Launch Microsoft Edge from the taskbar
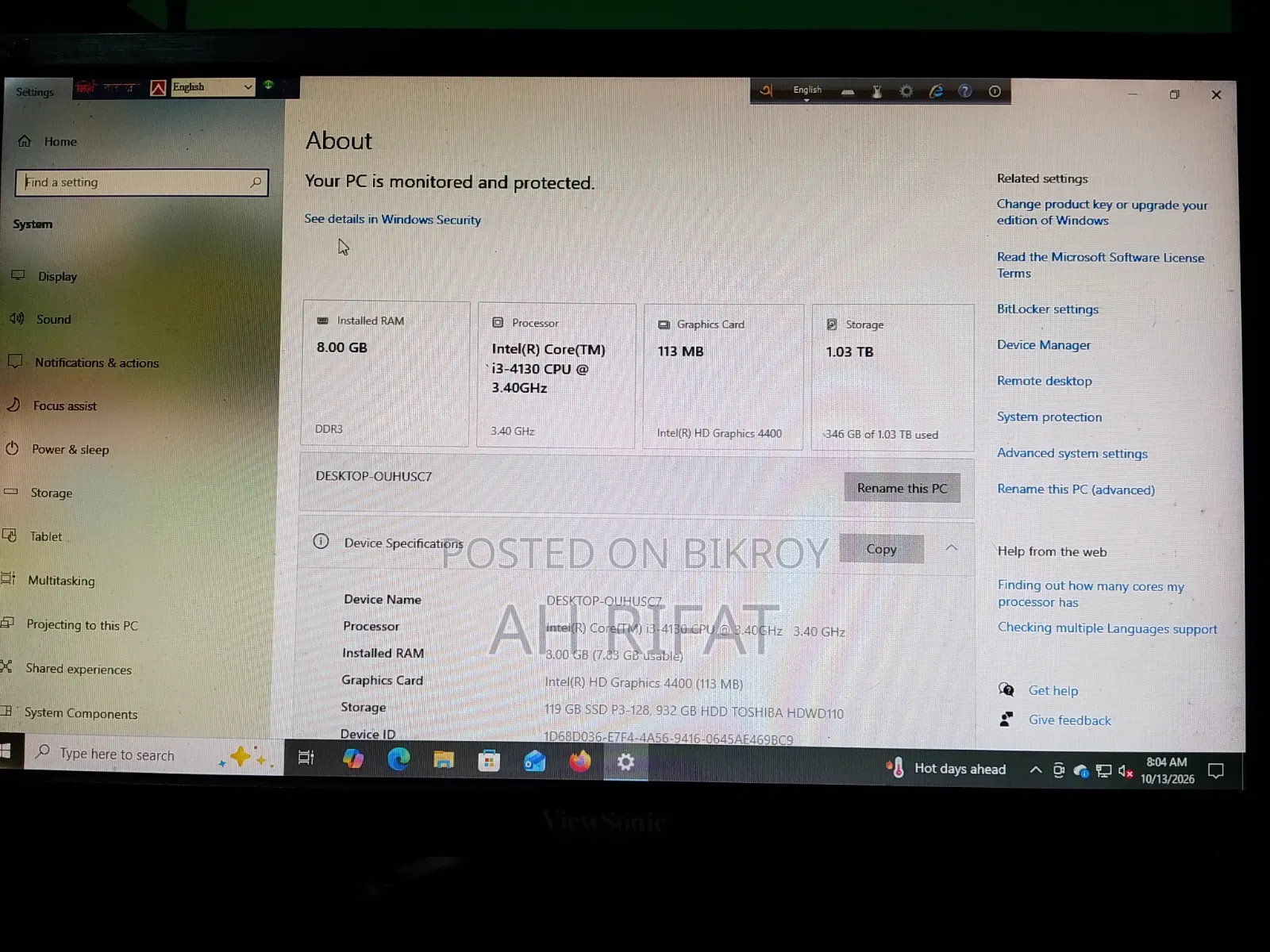Viewport: 1270px width, 952px height. (398, 759)
